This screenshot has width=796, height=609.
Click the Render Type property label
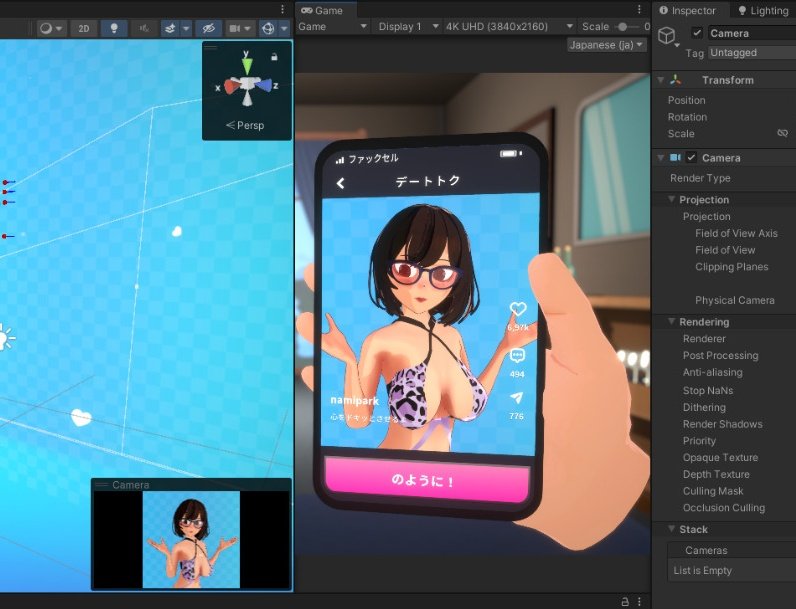click(700, 178)
